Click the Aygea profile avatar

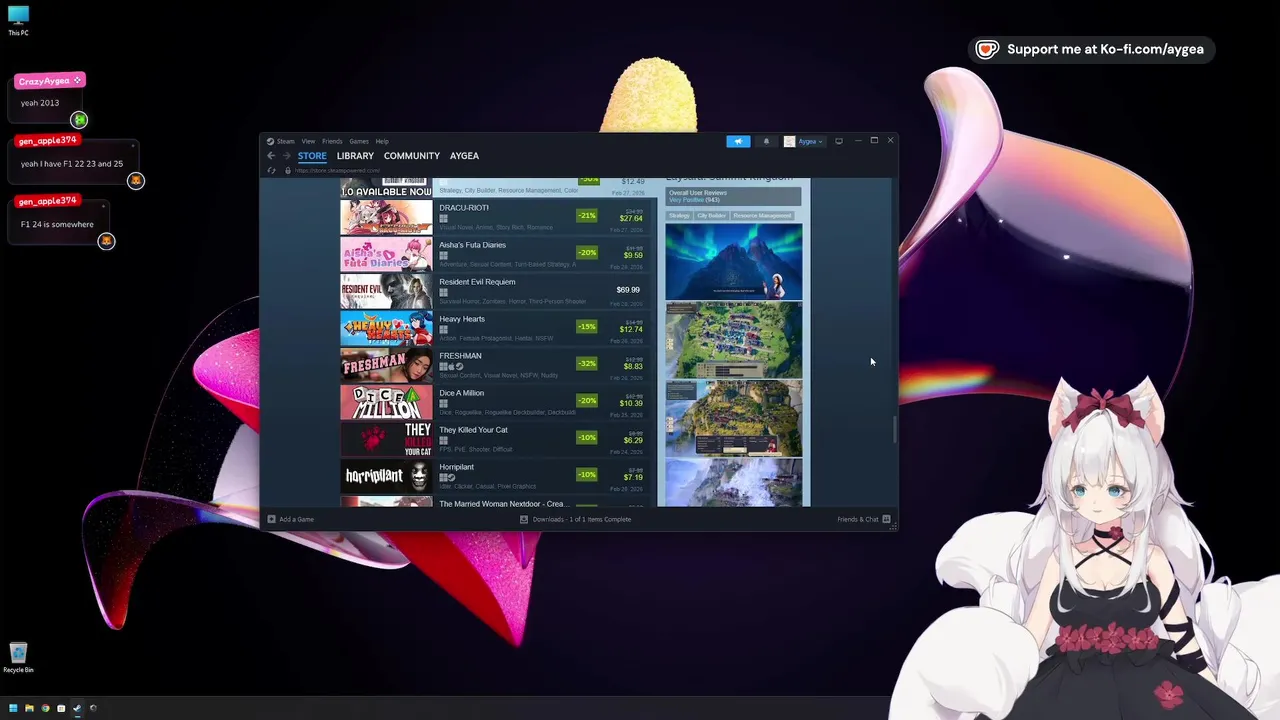(789, 141)
